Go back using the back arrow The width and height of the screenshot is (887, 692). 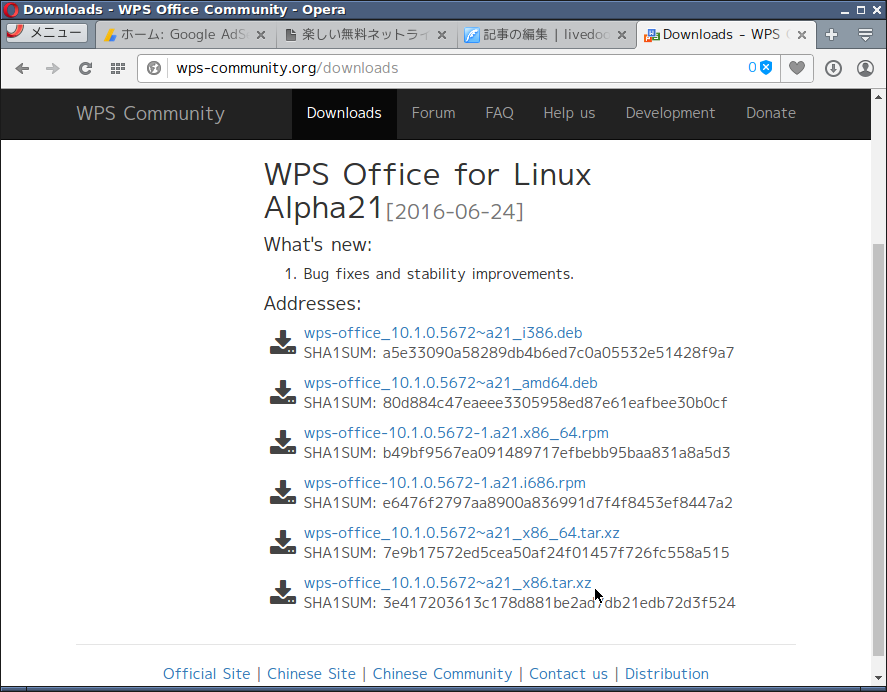pos(22,68)
